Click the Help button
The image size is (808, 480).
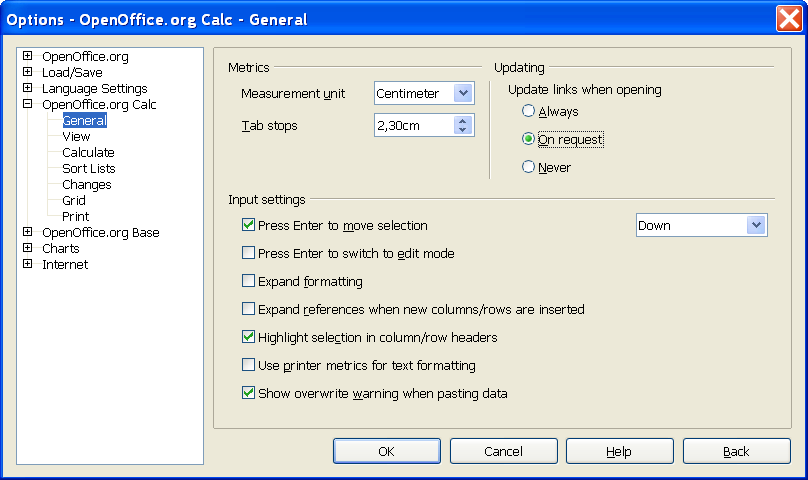619,451
